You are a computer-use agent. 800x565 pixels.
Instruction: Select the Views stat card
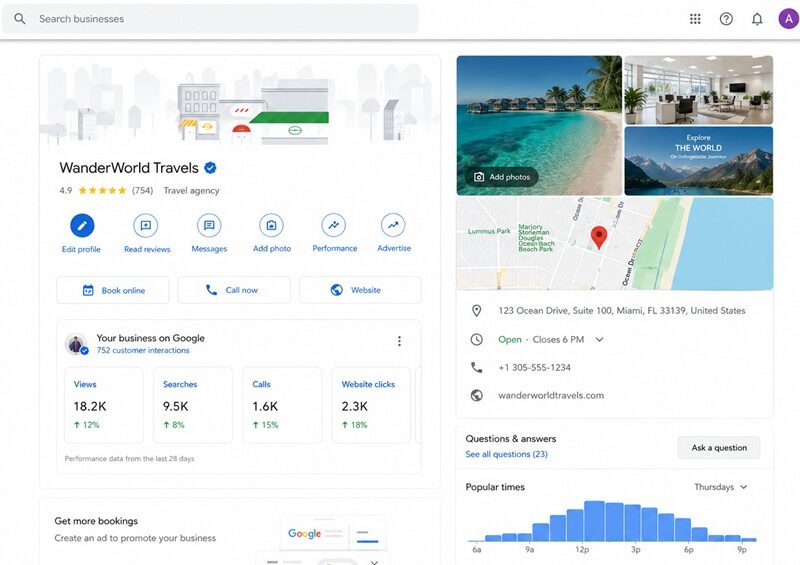104,405
